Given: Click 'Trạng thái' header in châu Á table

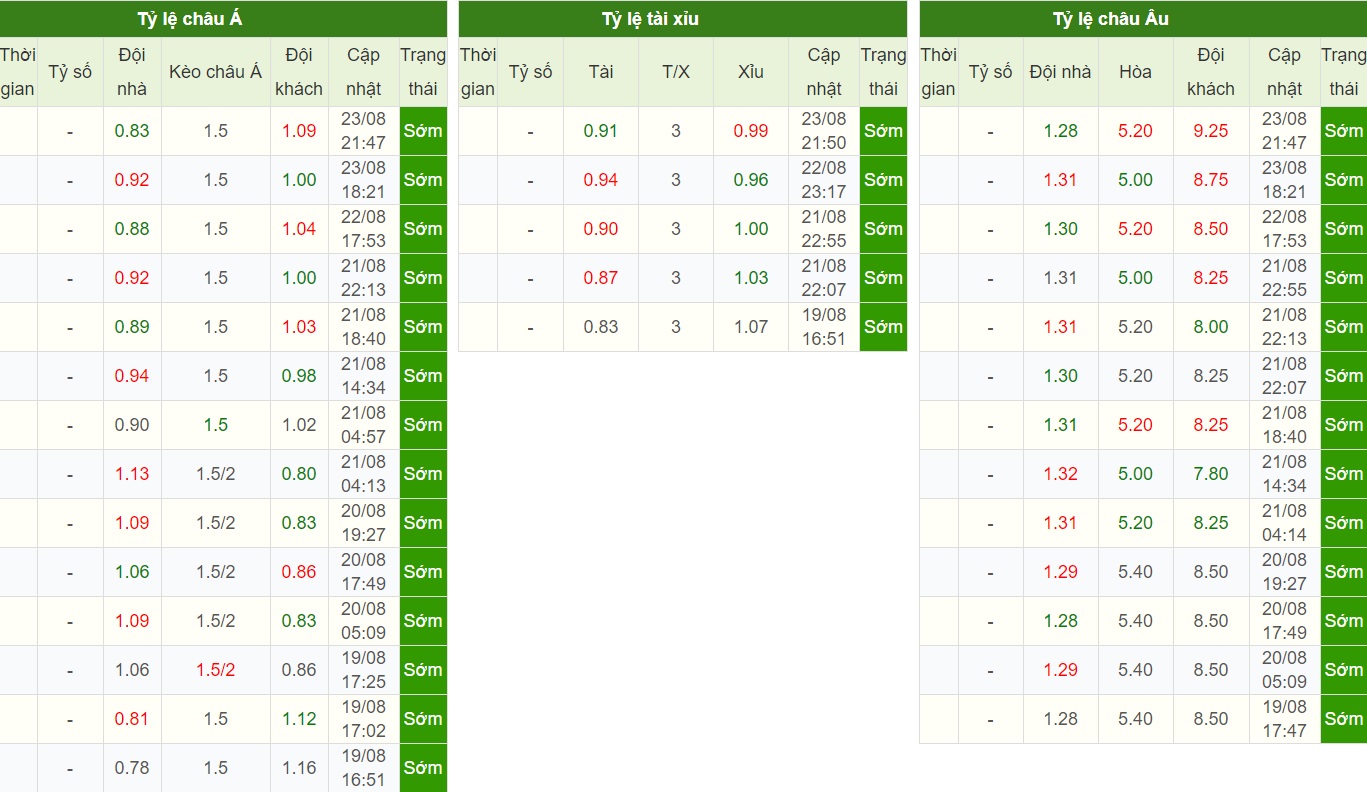Looking at the screenshot, I should click(423, 72).
